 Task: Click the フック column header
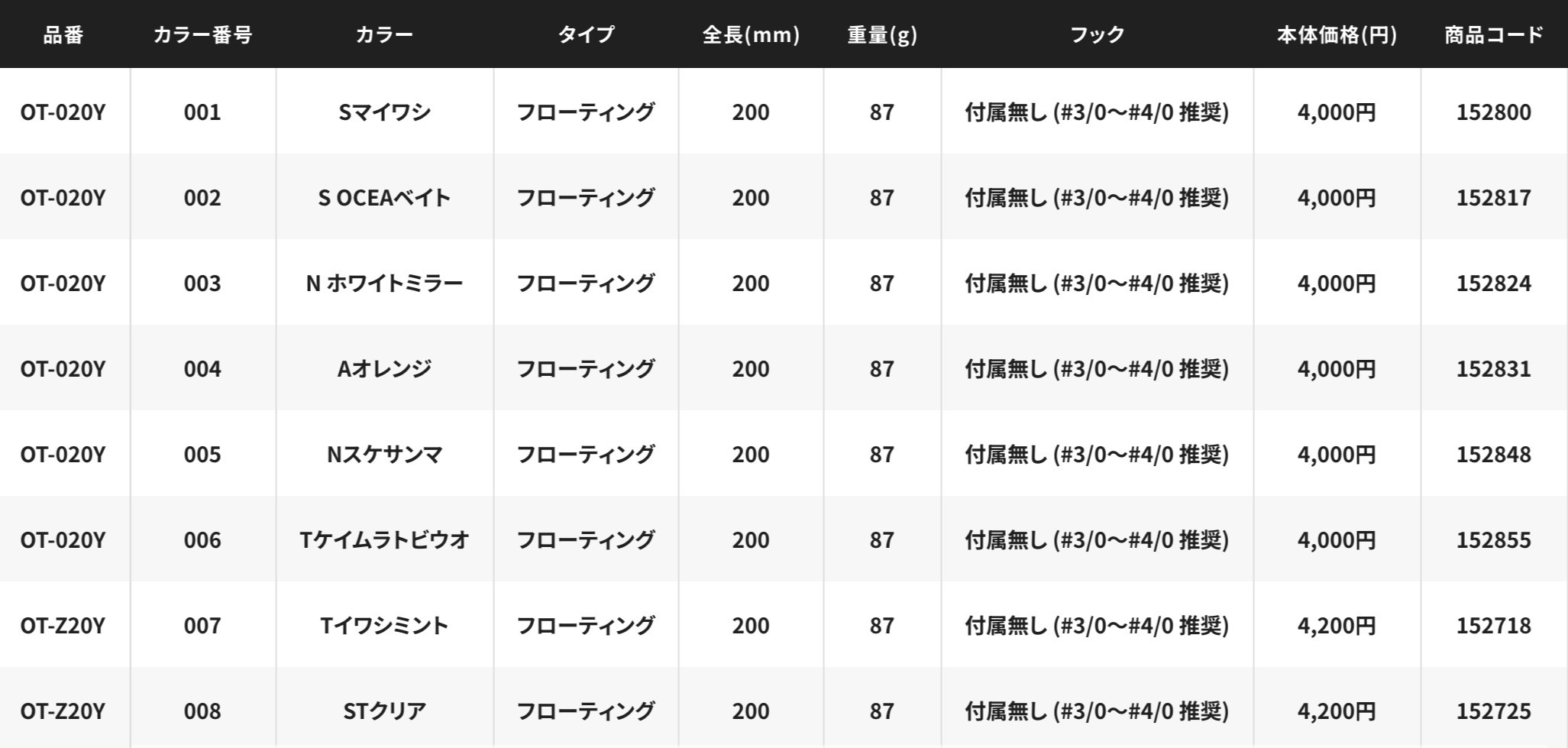click(x=1097, y=34)
